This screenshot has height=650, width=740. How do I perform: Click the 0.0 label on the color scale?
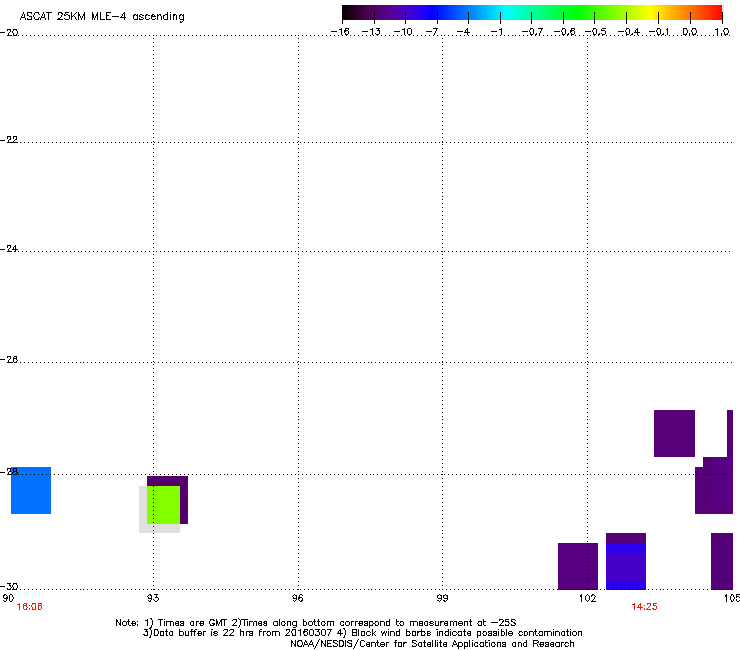(x=690, y=32)
